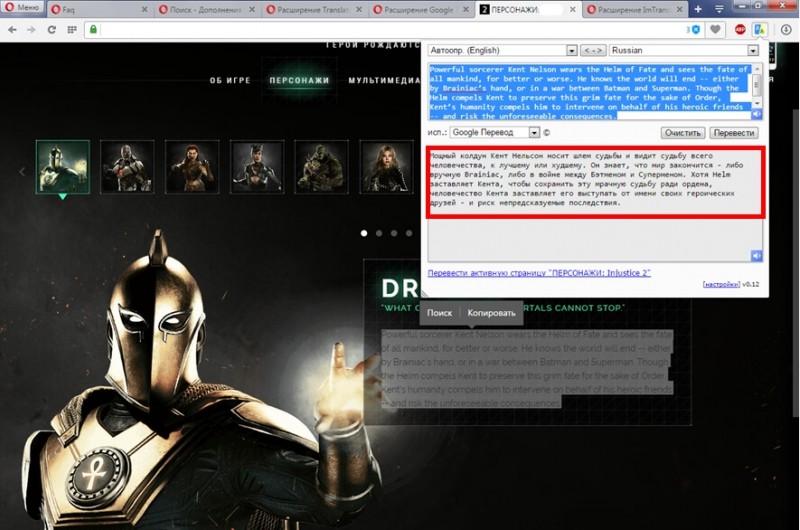Viewport: 800px width, 530px height.
Task: Open the МУЛЬТИМЕДИА menu item
Action: (x=384, y=81)
